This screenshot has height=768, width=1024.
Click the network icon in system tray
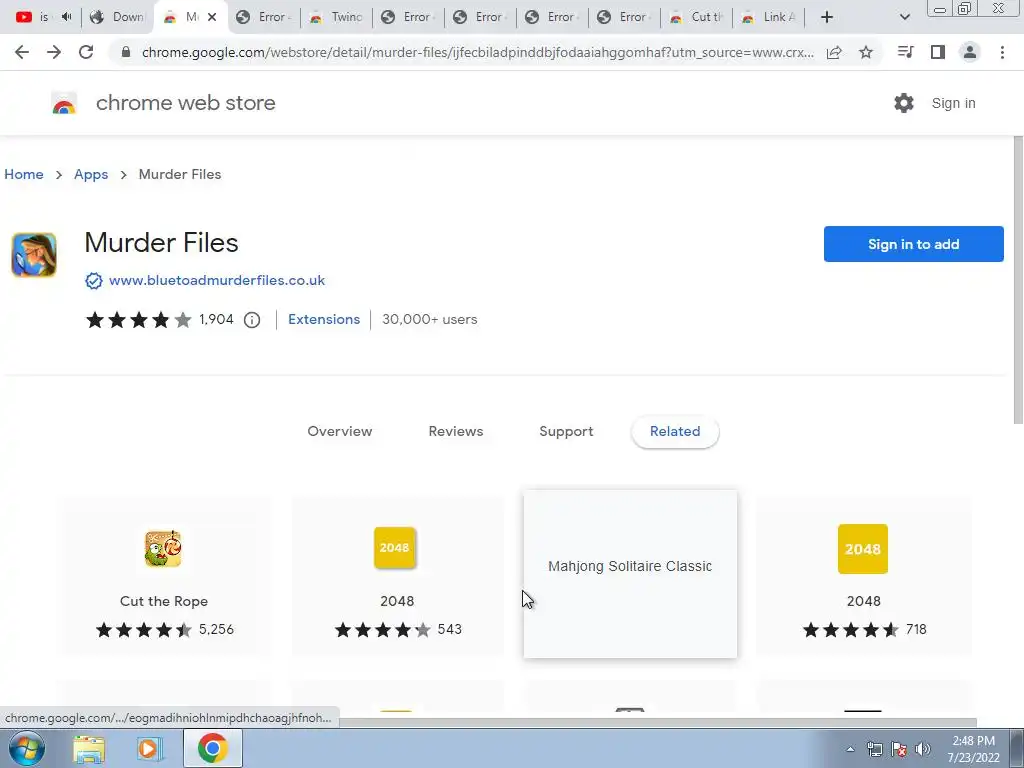[x=874, y=749]
